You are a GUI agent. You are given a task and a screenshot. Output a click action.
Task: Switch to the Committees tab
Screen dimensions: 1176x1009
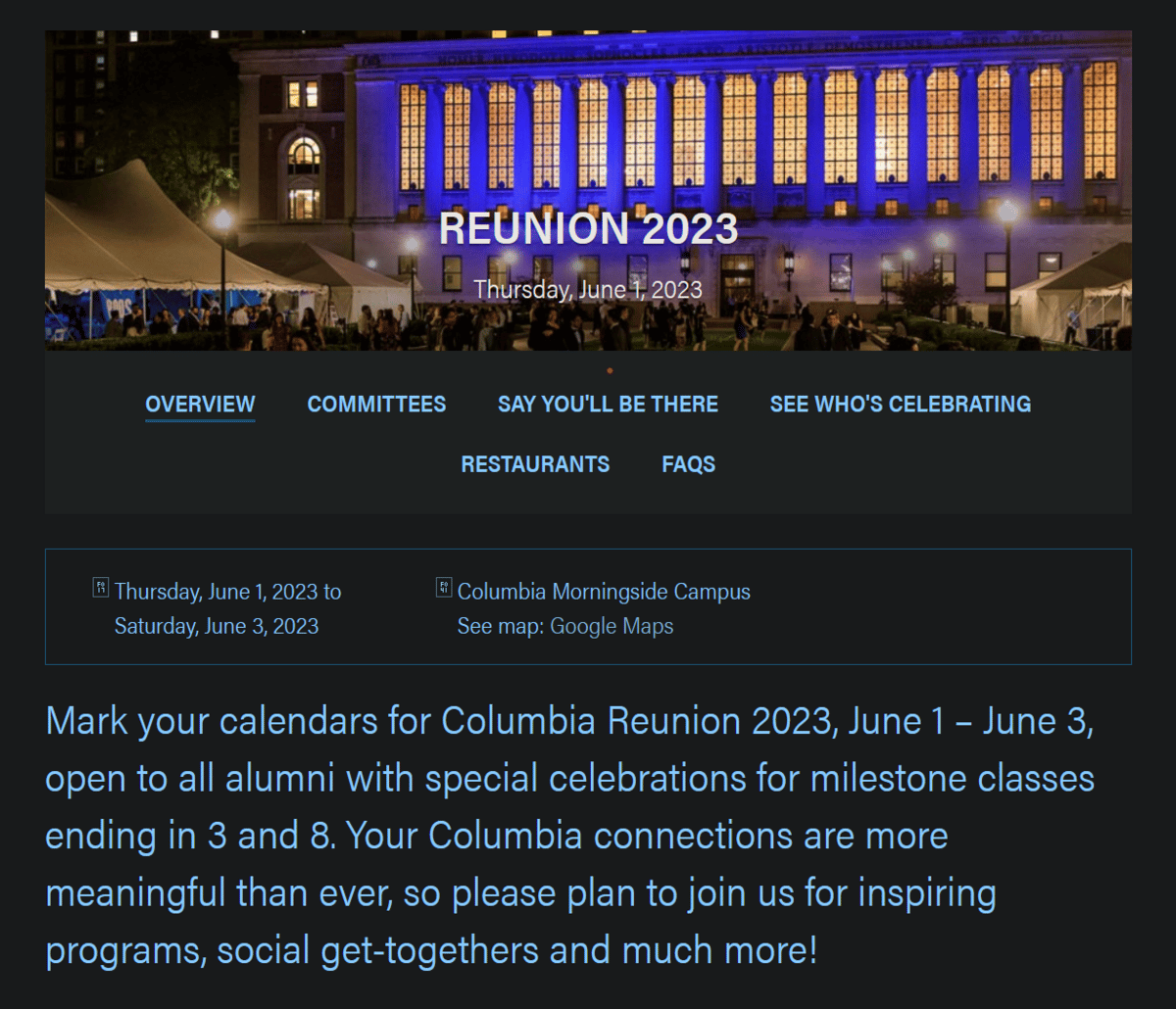pos(376,405)
